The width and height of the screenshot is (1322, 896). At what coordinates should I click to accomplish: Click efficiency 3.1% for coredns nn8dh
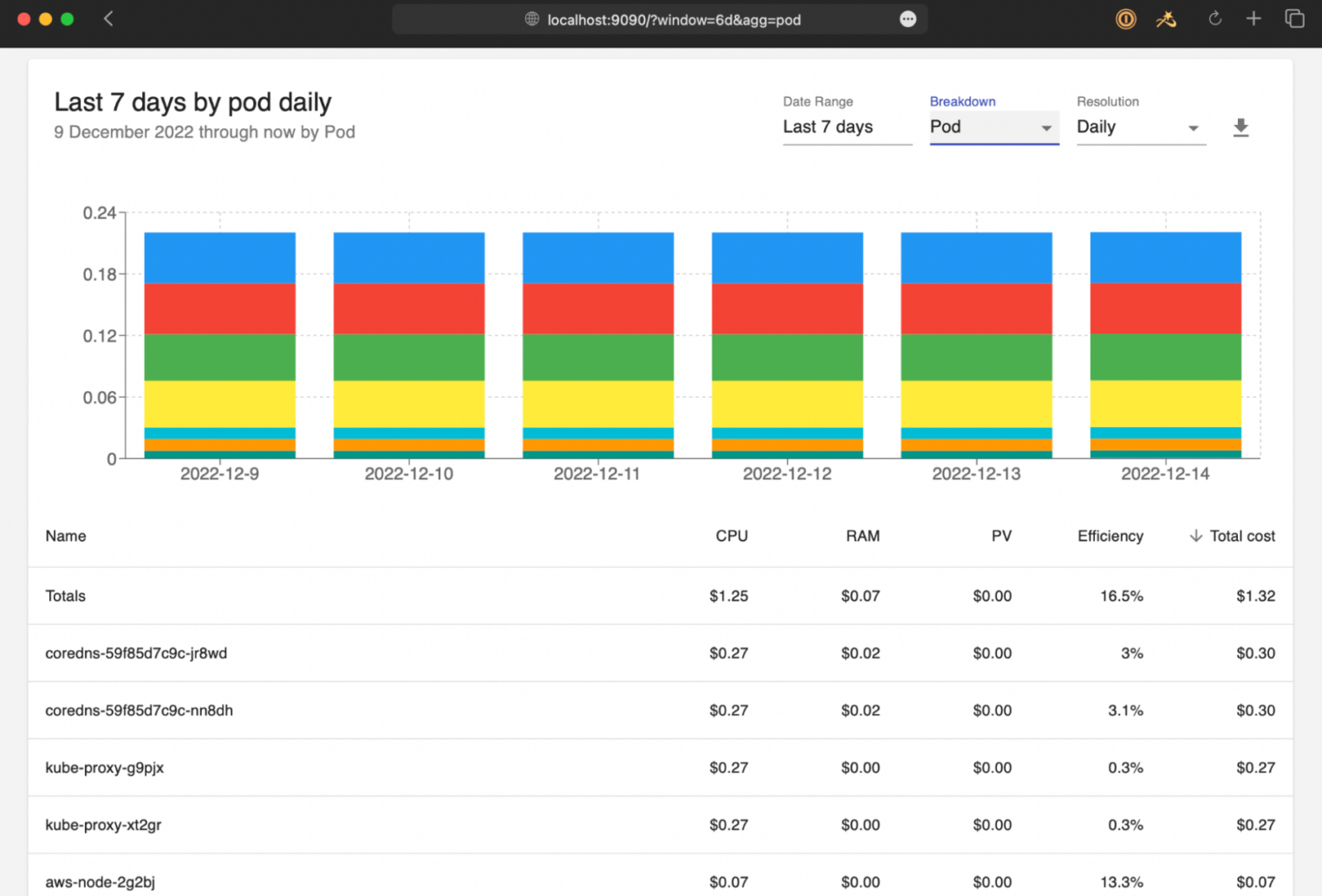pos(1125,710)
